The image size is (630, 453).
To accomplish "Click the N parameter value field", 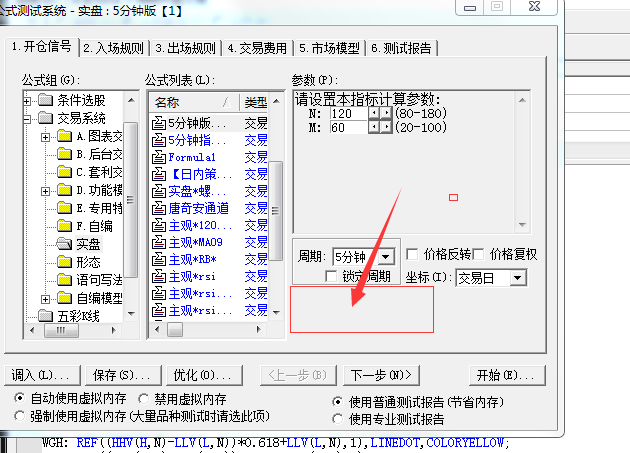I will tap(349, 113).
